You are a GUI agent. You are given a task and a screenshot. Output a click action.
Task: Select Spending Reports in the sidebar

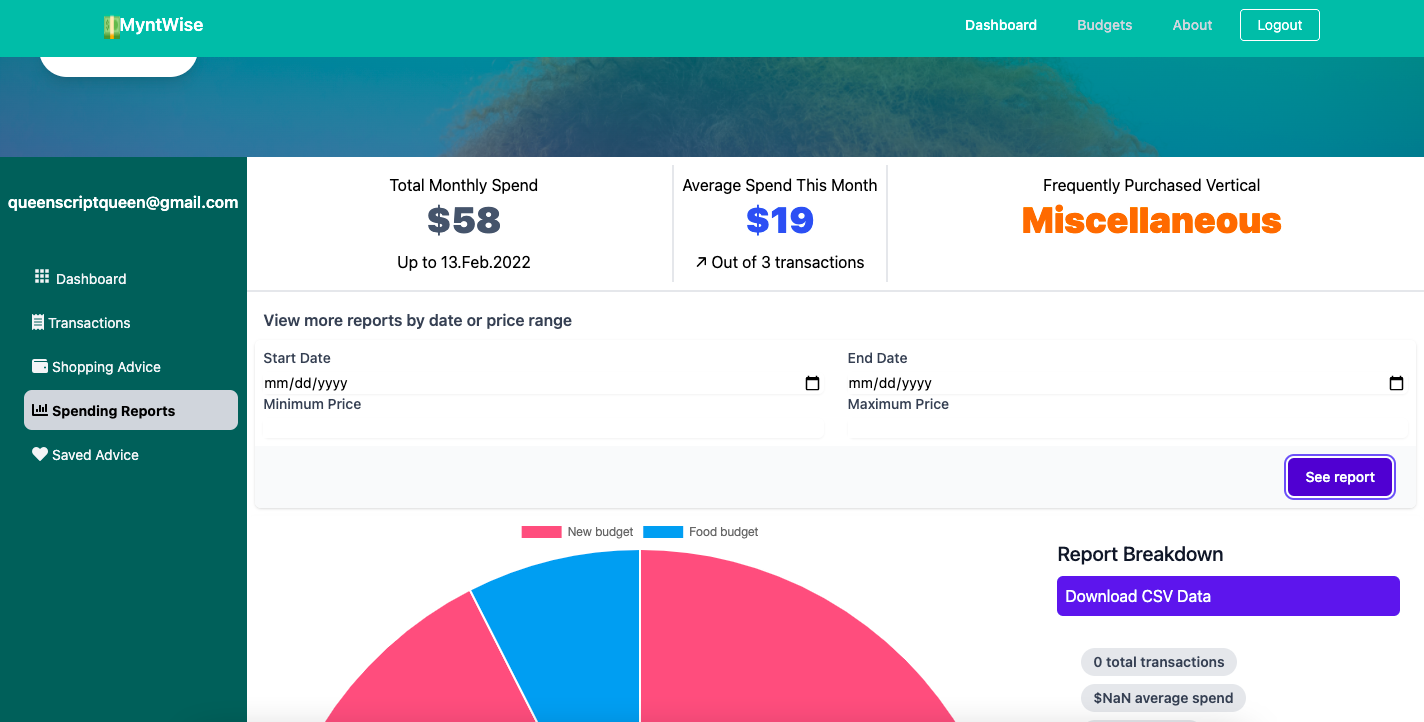pyautogui.click(x=131, y=410)
